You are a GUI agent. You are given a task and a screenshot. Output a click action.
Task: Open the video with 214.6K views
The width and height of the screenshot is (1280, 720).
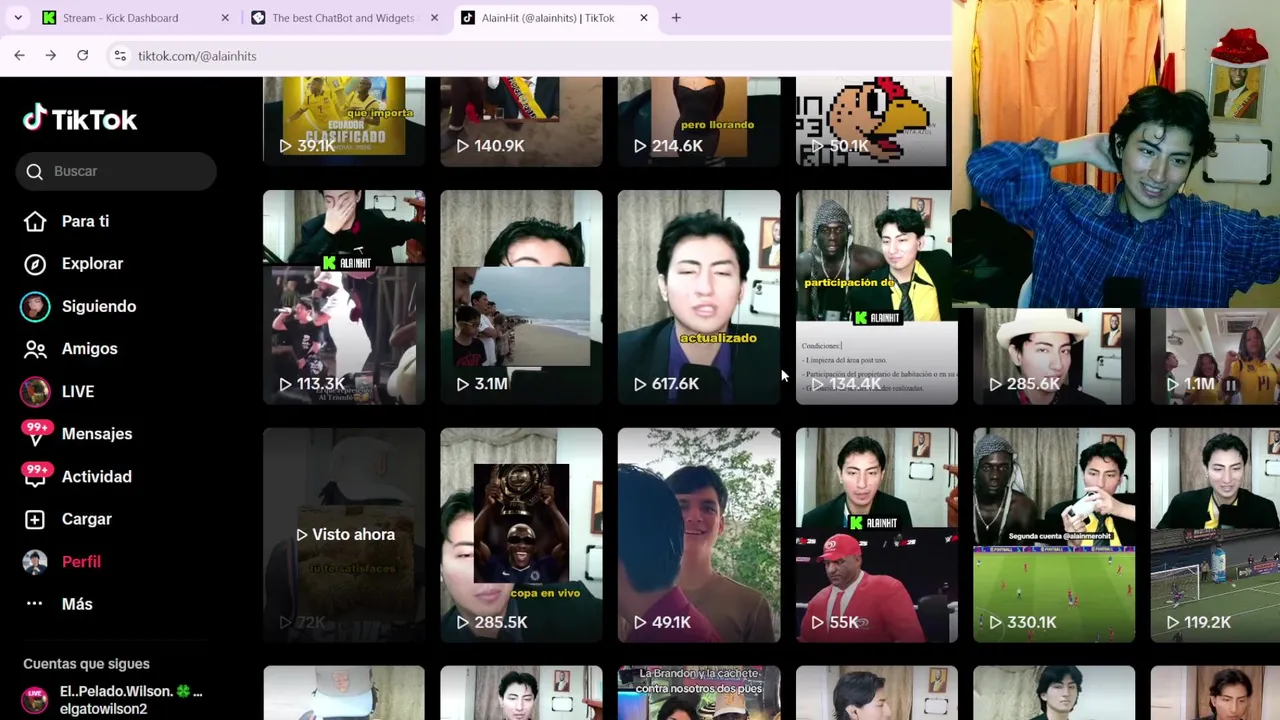pos(699,121)
